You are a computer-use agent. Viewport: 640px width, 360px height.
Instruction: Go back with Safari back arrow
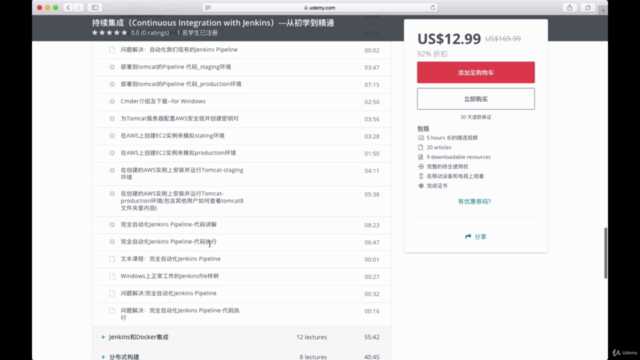coord(68,7)
